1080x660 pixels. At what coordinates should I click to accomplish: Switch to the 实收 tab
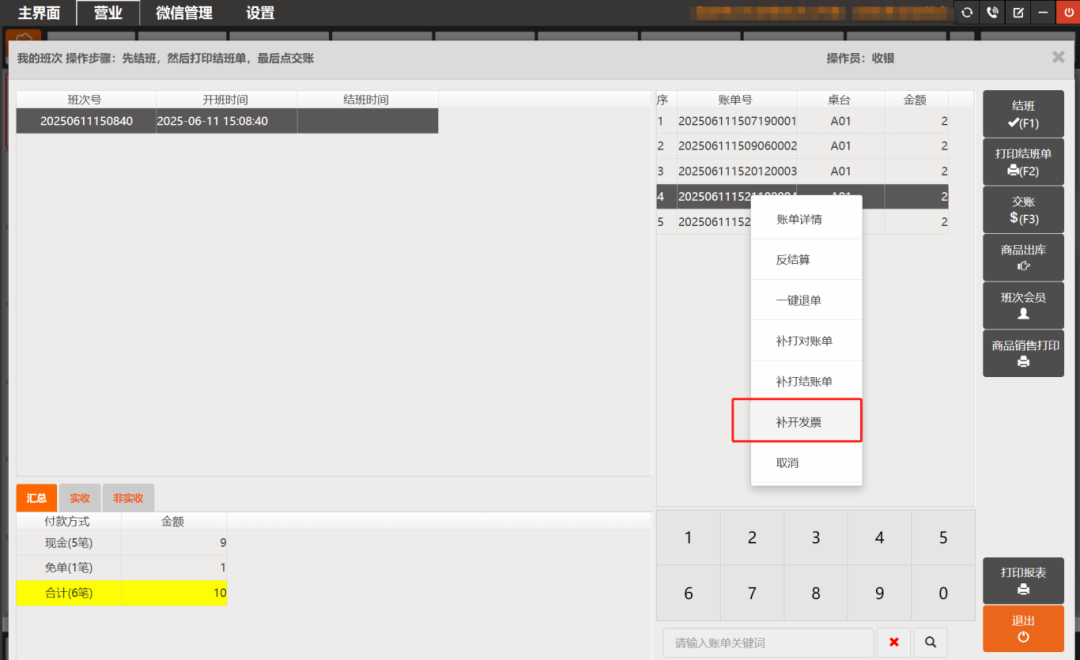(79, 498)
